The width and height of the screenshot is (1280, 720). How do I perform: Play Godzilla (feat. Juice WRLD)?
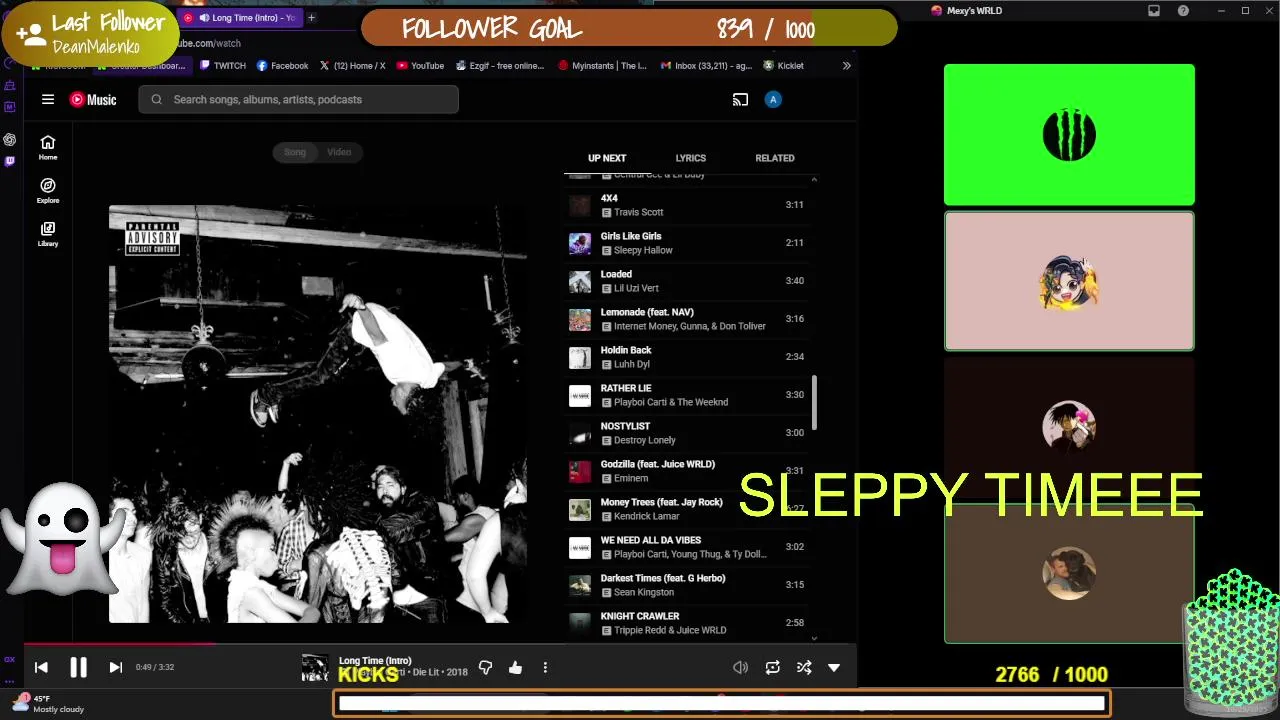pos(687,471)
